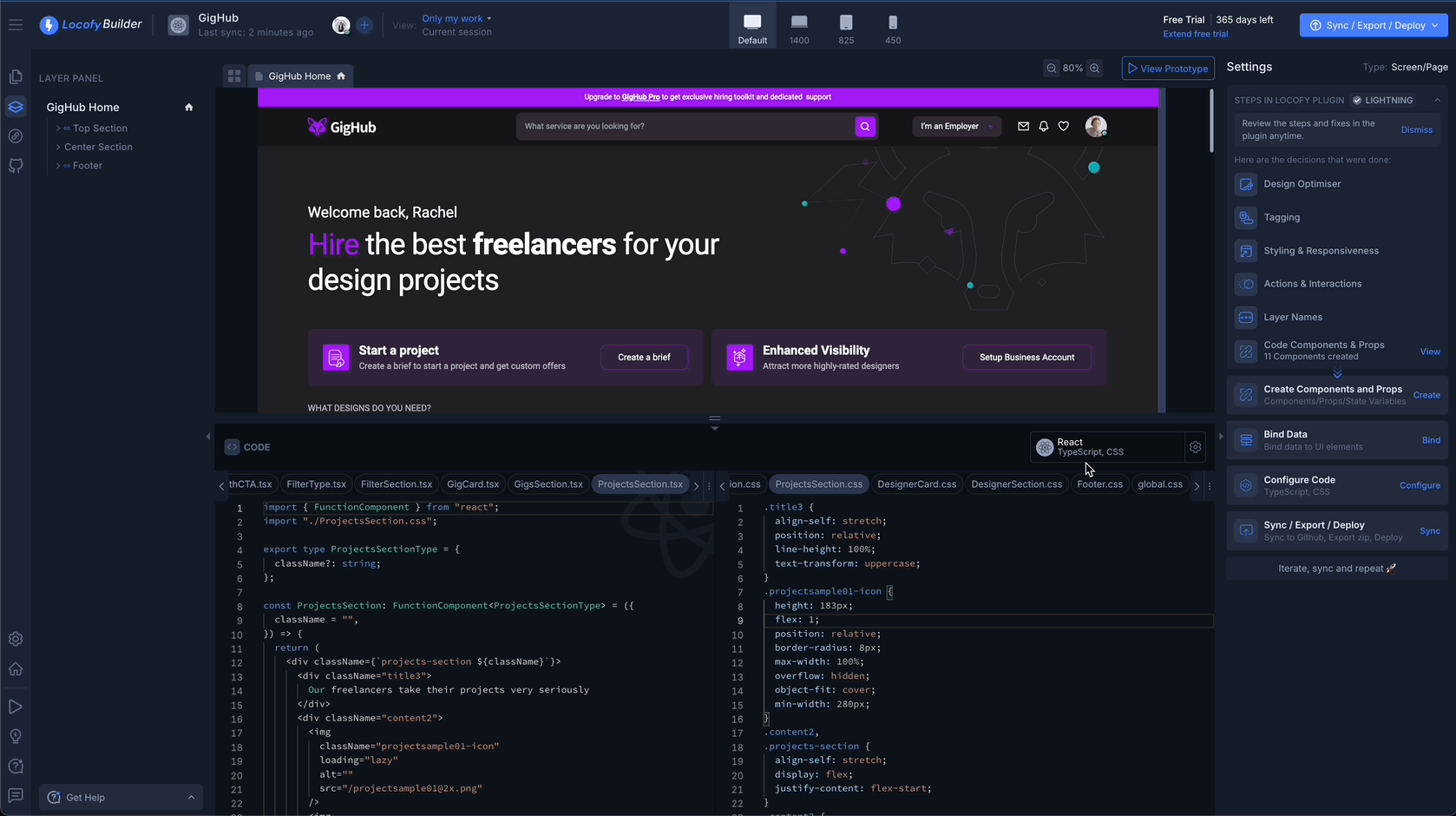Image resolution: width=1456 pixels, height=816 pixels.
Task: Open the Only my work view dropdown
Action: 457,18
